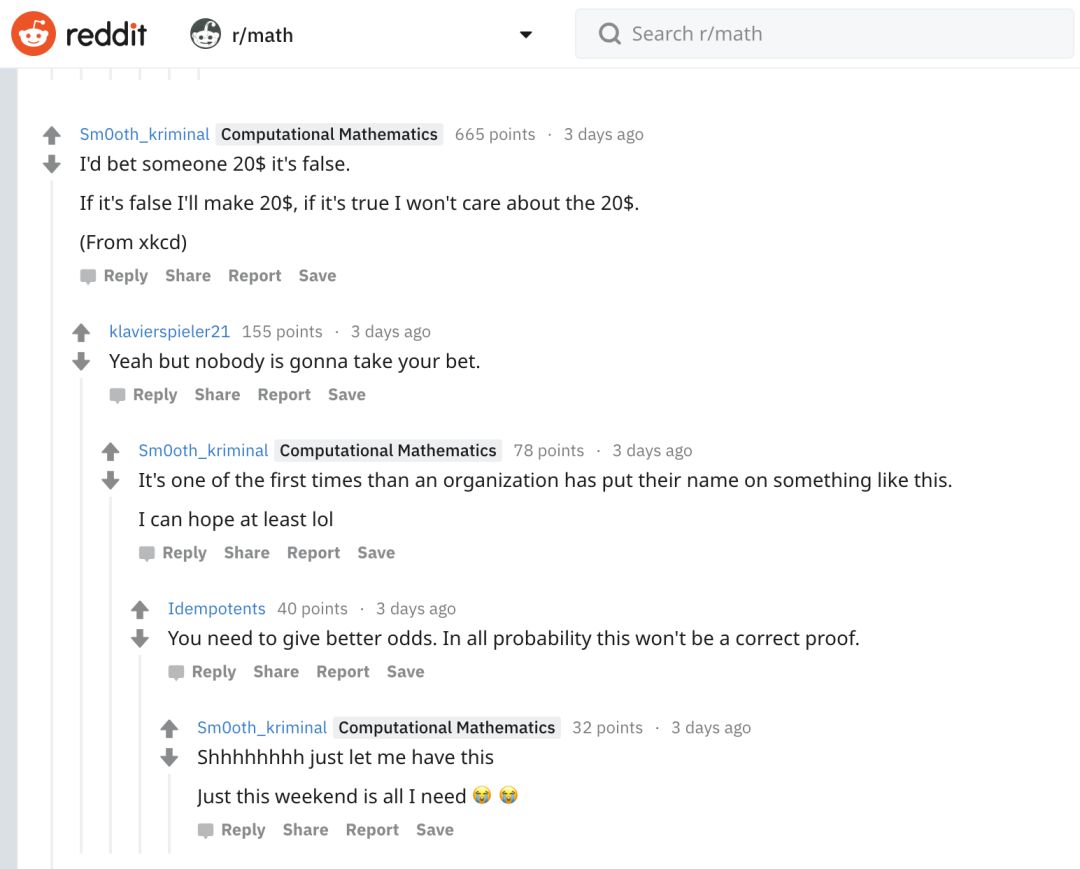Collapse thread line beside klavierspieler21's comment

point(81,613)
